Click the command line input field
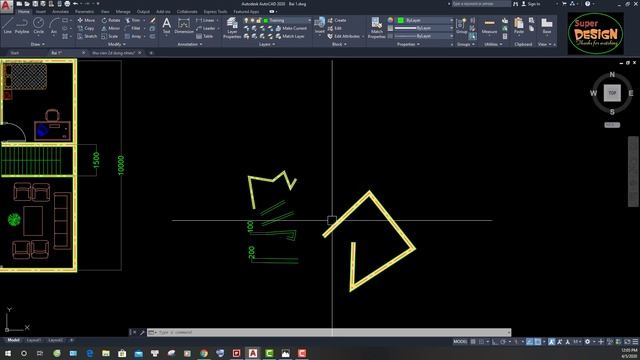 point(329,332)
